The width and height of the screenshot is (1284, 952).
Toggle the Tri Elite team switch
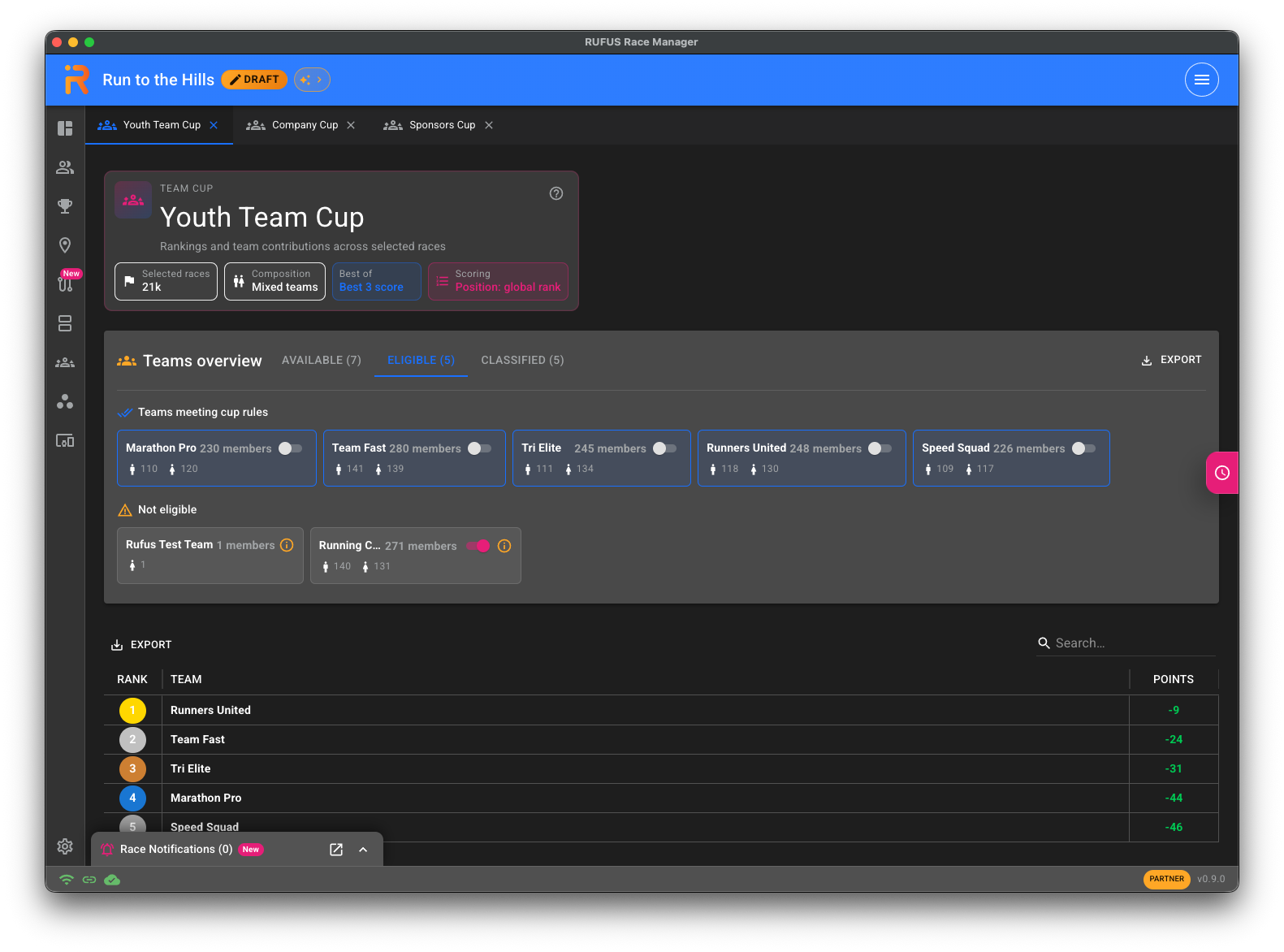click(x=665, y=448)
